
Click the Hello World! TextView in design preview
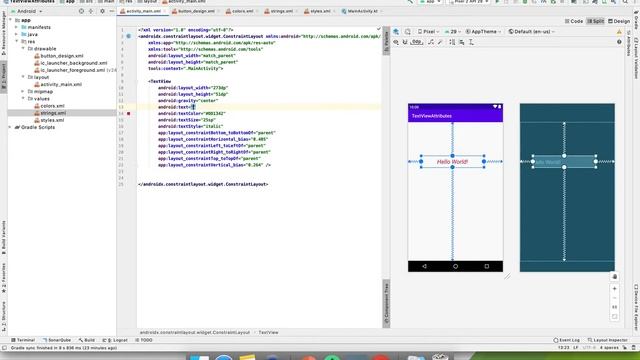point(452,162)
